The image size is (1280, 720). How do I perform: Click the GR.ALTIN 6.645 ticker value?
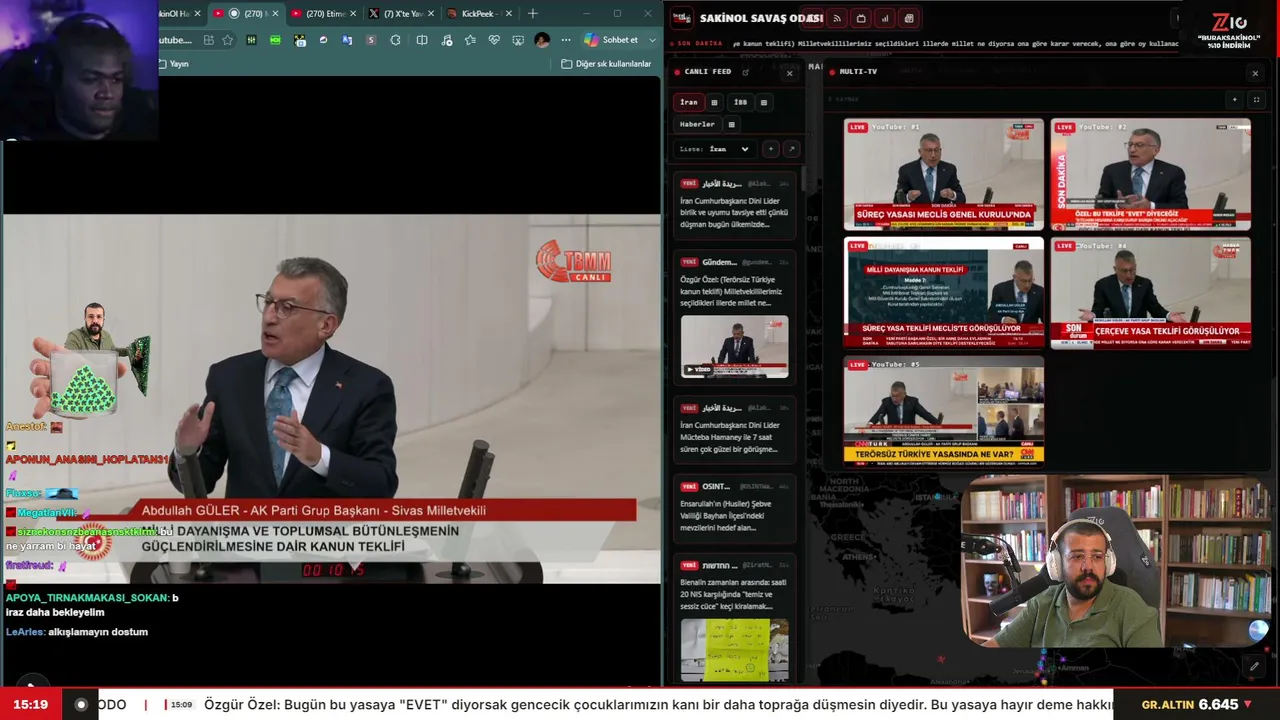click(x=1196, y=704)
